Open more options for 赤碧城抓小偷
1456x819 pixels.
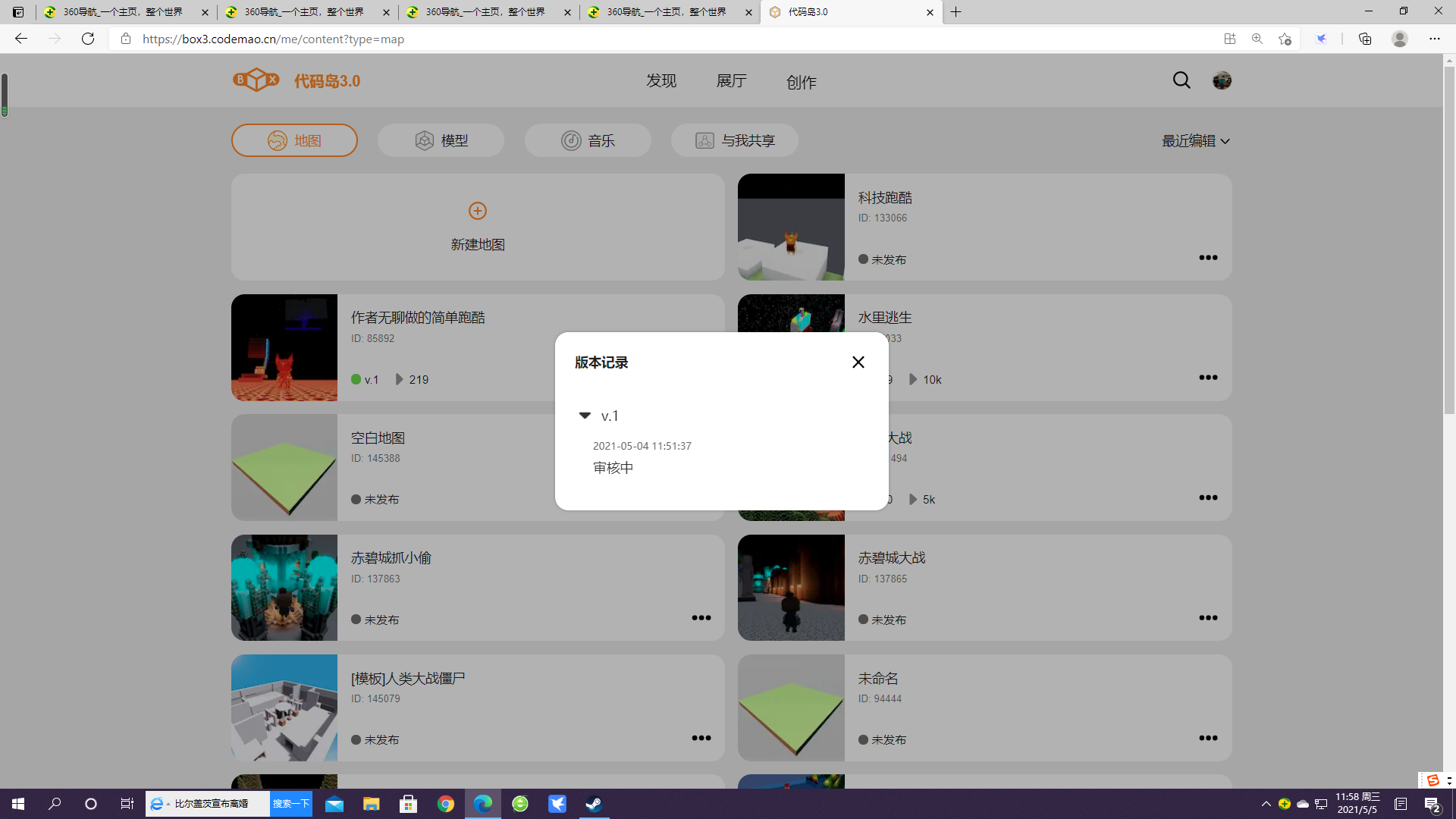point(701,618)
